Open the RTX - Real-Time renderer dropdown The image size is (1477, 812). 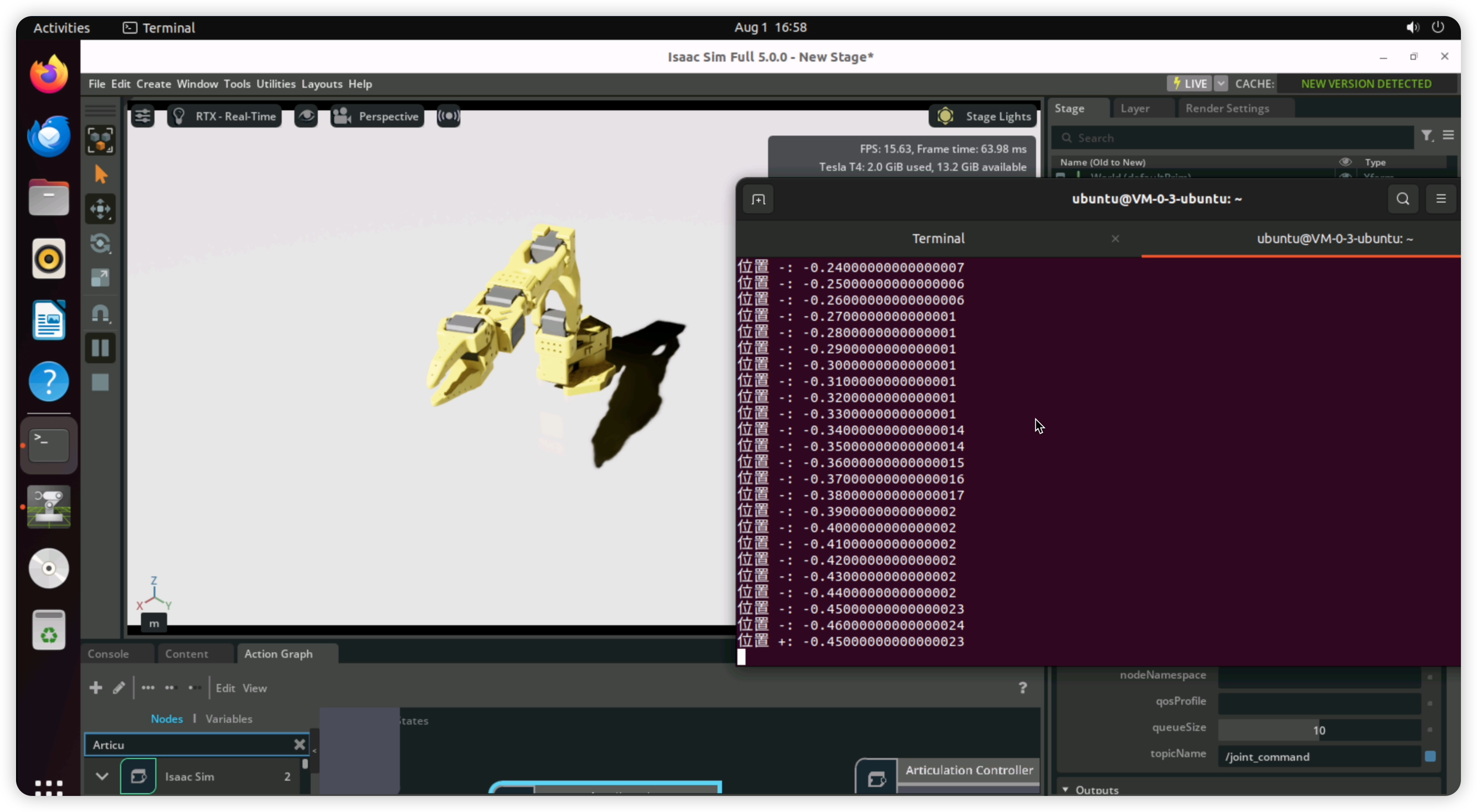pyautogui.click(x=225, y=116)
